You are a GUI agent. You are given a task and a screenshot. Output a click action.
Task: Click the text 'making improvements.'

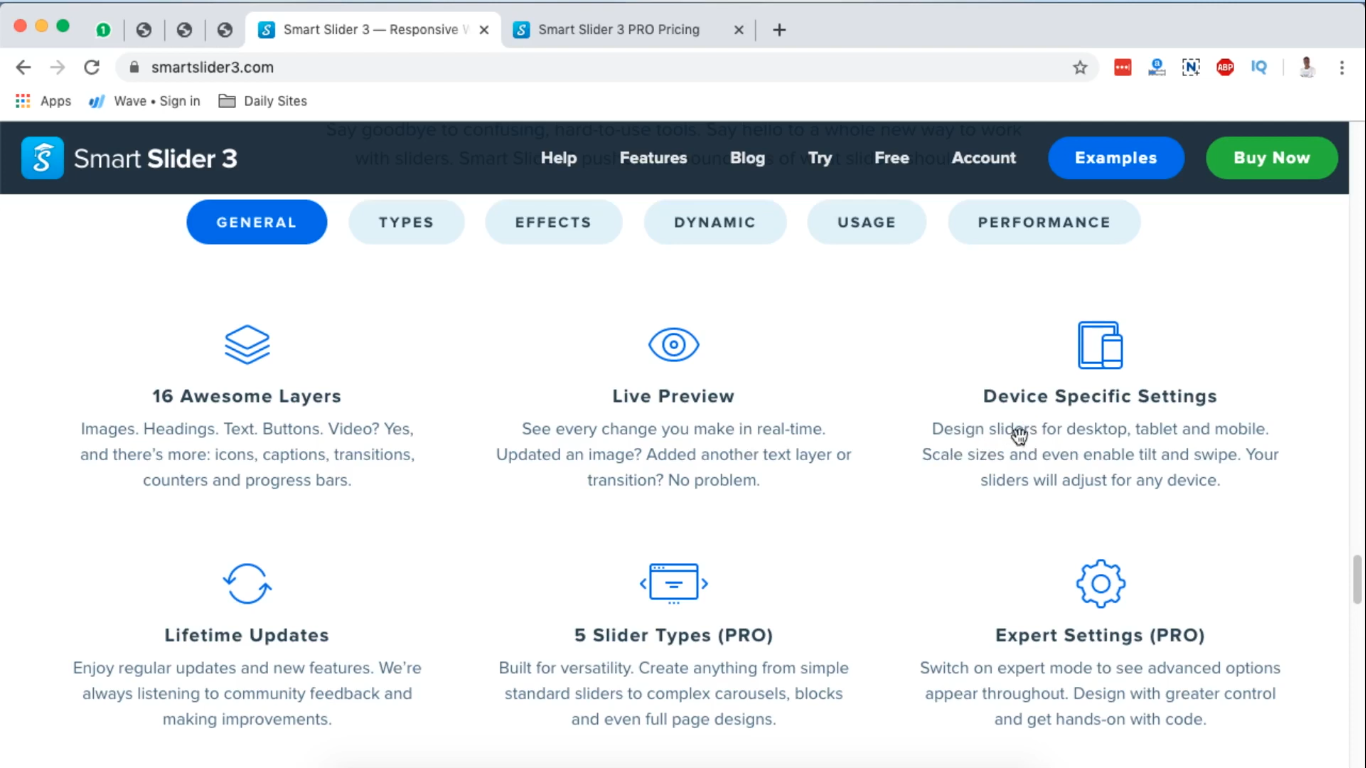[x=247, y=719]
